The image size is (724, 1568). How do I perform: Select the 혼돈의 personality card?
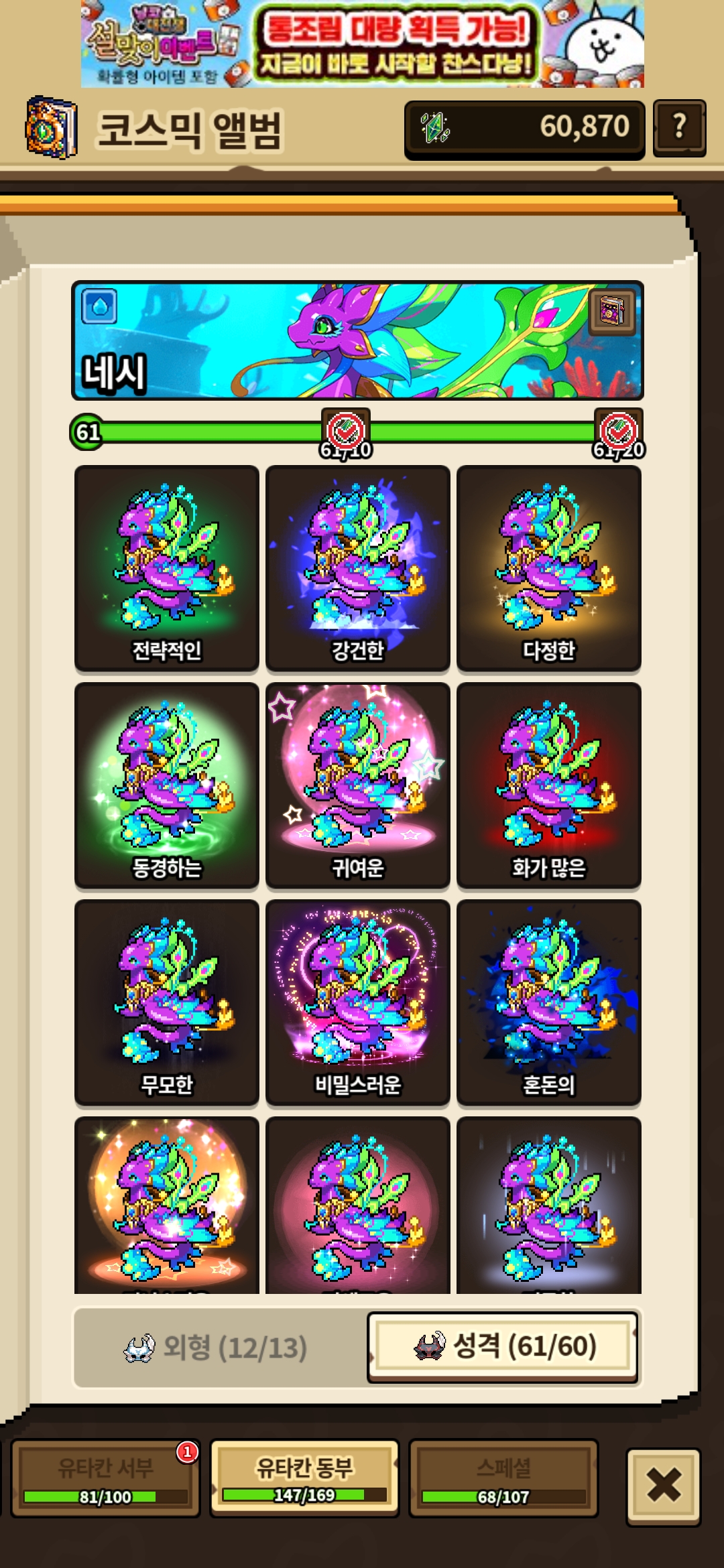tap(549, 1002)
